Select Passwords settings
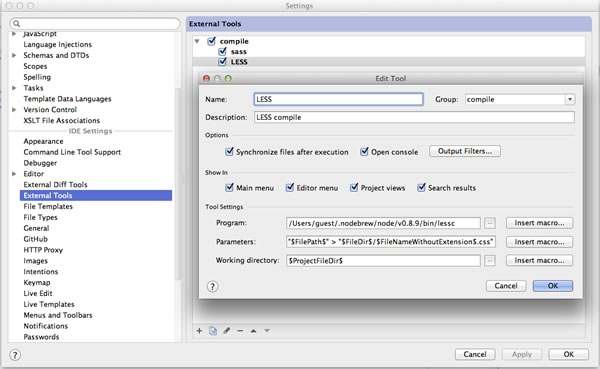The image size is (600, 369). pyautogui.click(x=41, y=337)
